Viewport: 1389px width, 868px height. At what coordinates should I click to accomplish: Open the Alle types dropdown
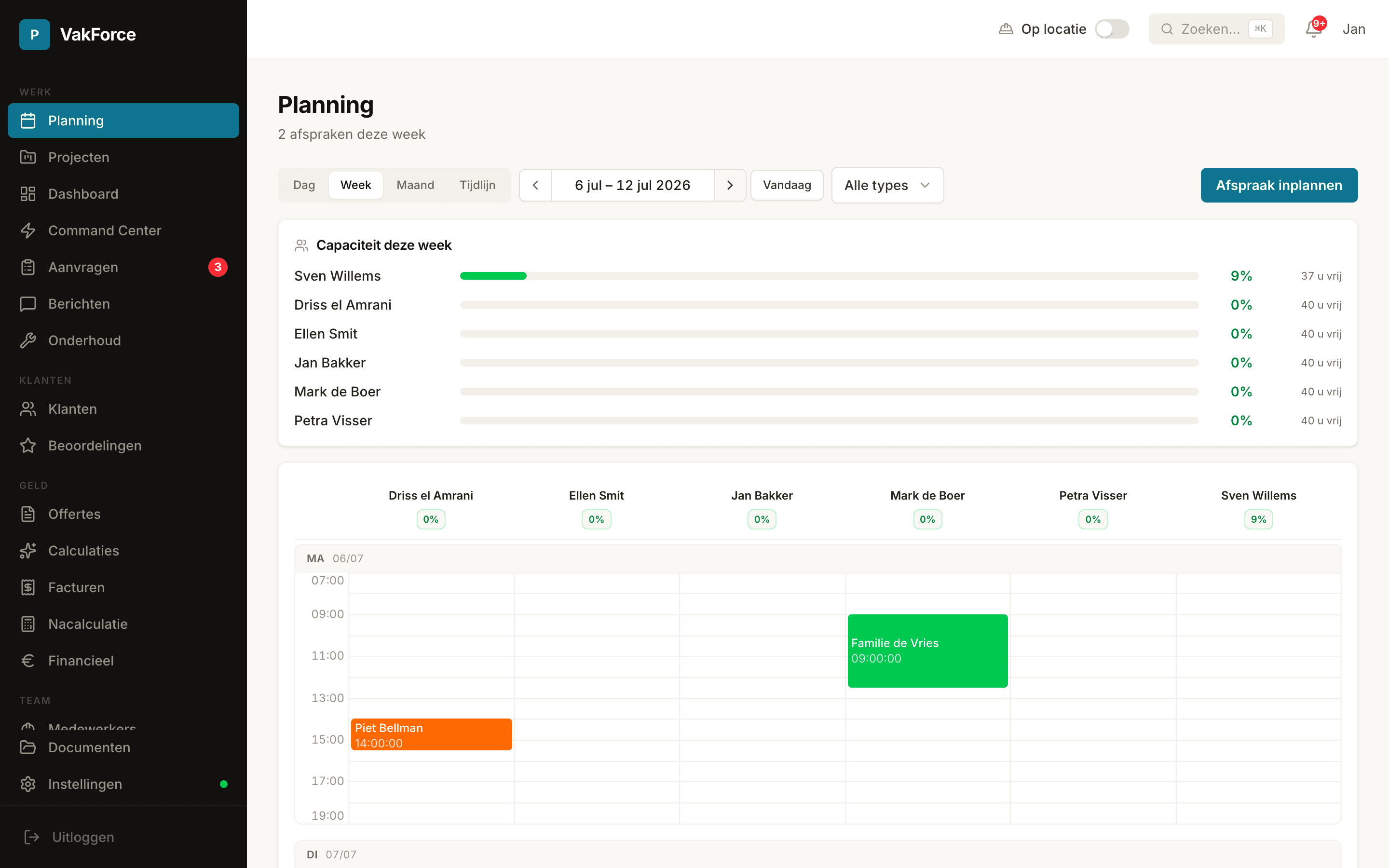tap(887, 186)
